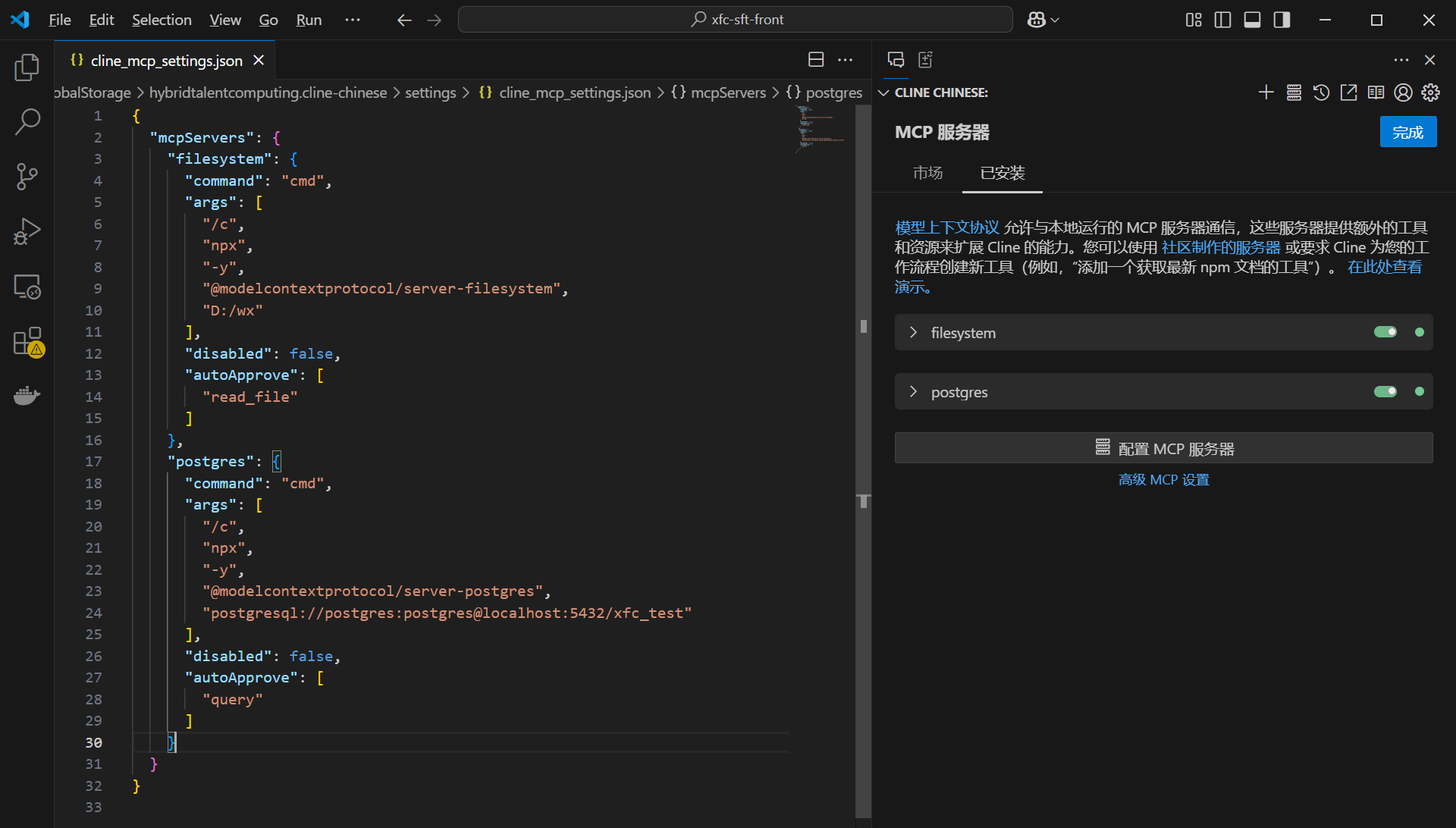The width and height of the screenshot is (1456, 828).
Task: Collapse the CLINE CHINESE section
Action: pyautogui.click(x=883, y=93)
